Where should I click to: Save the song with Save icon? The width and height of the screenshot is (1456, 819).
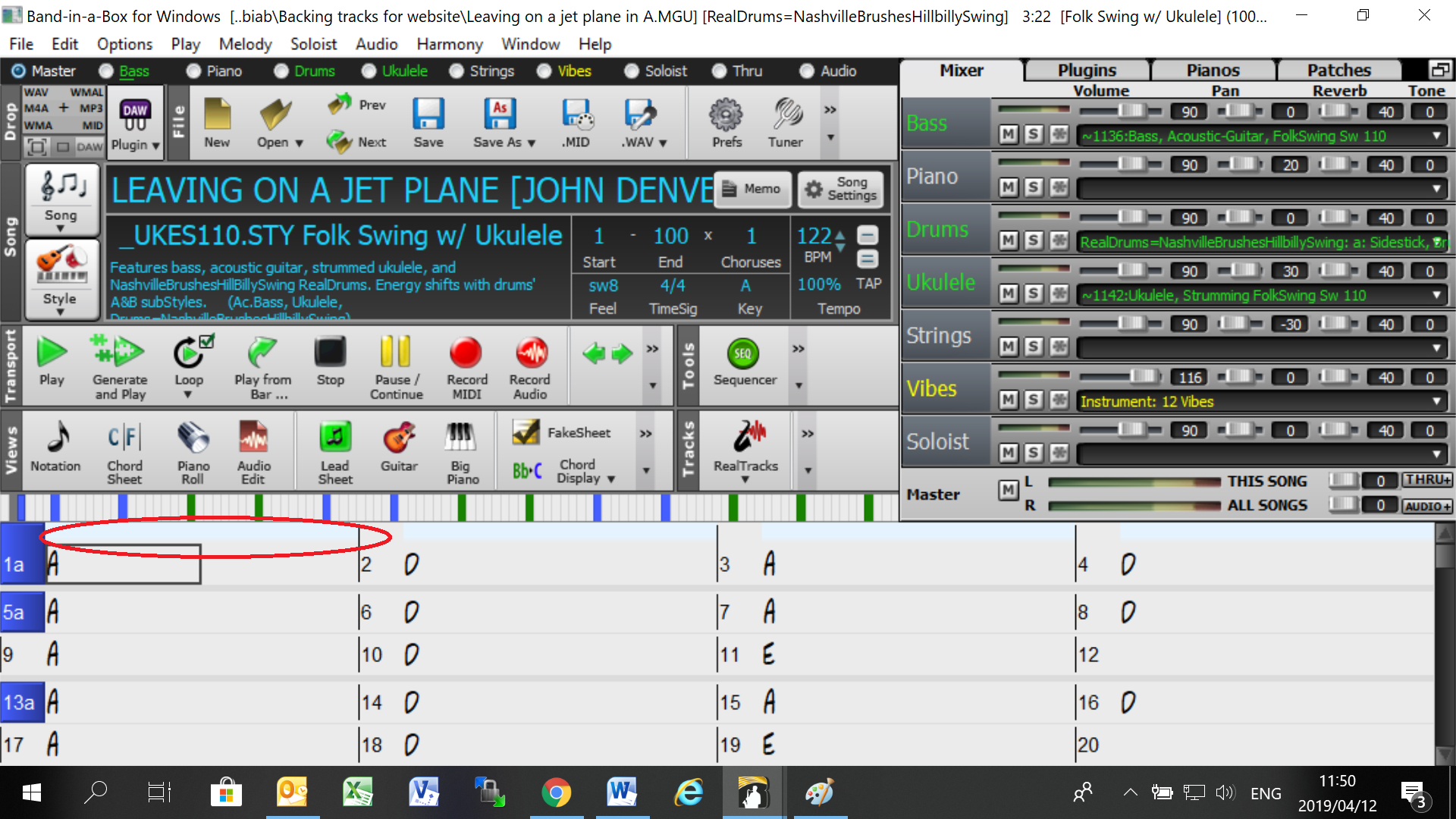pyautogui.click(x=428, y=121)
